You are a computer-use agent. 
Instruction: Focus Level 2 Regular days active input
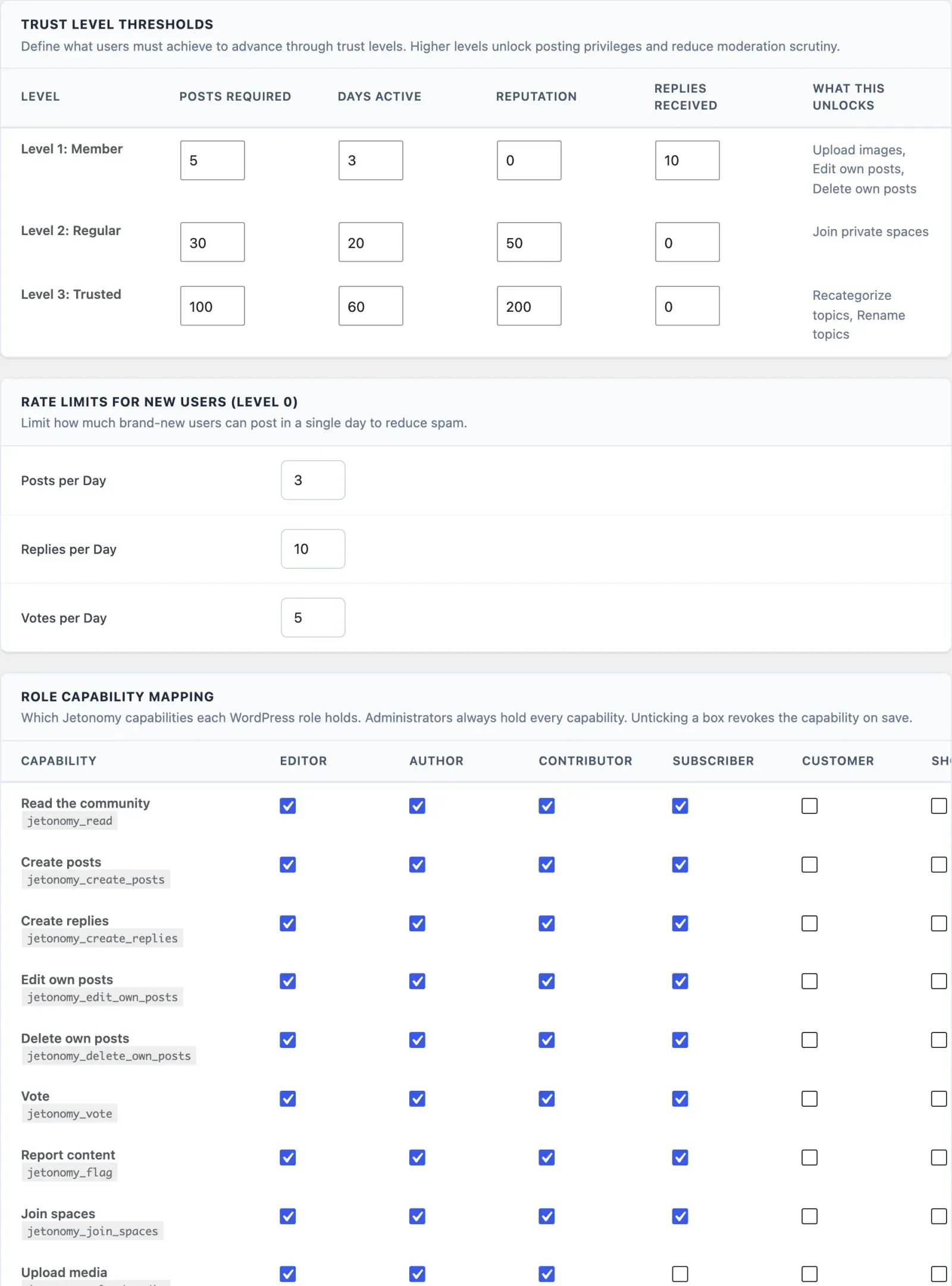pyautogui.click(x=371, y=242)
